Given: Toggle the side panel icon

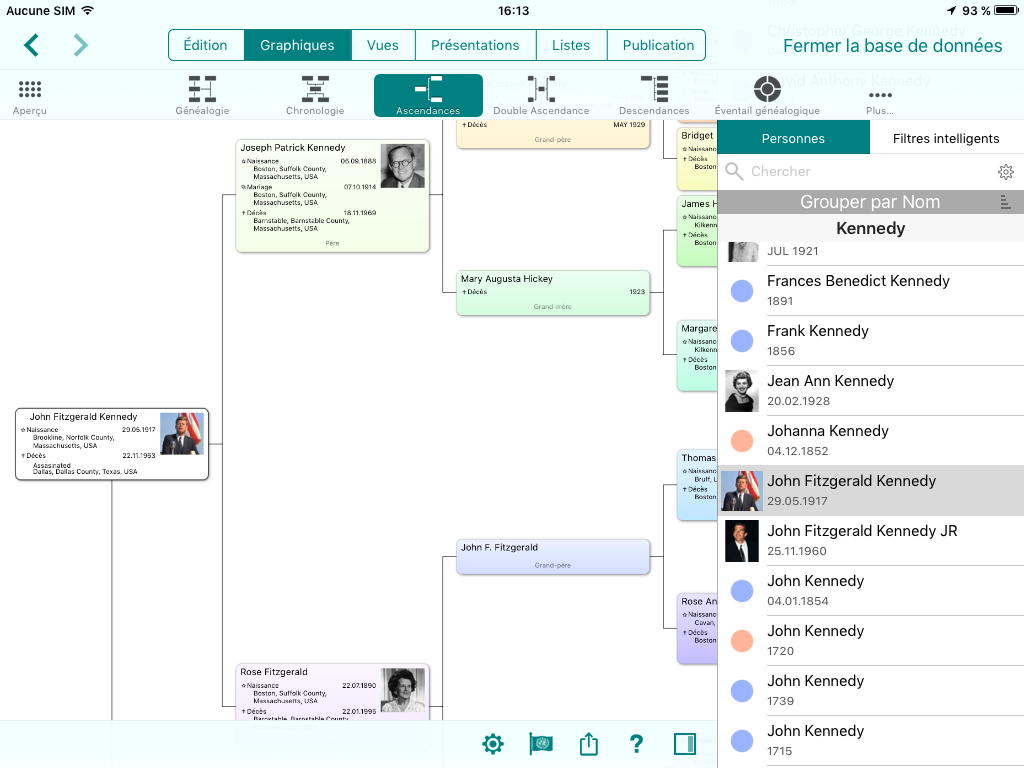Looking at the screenshot, I should tap(684, 744).
